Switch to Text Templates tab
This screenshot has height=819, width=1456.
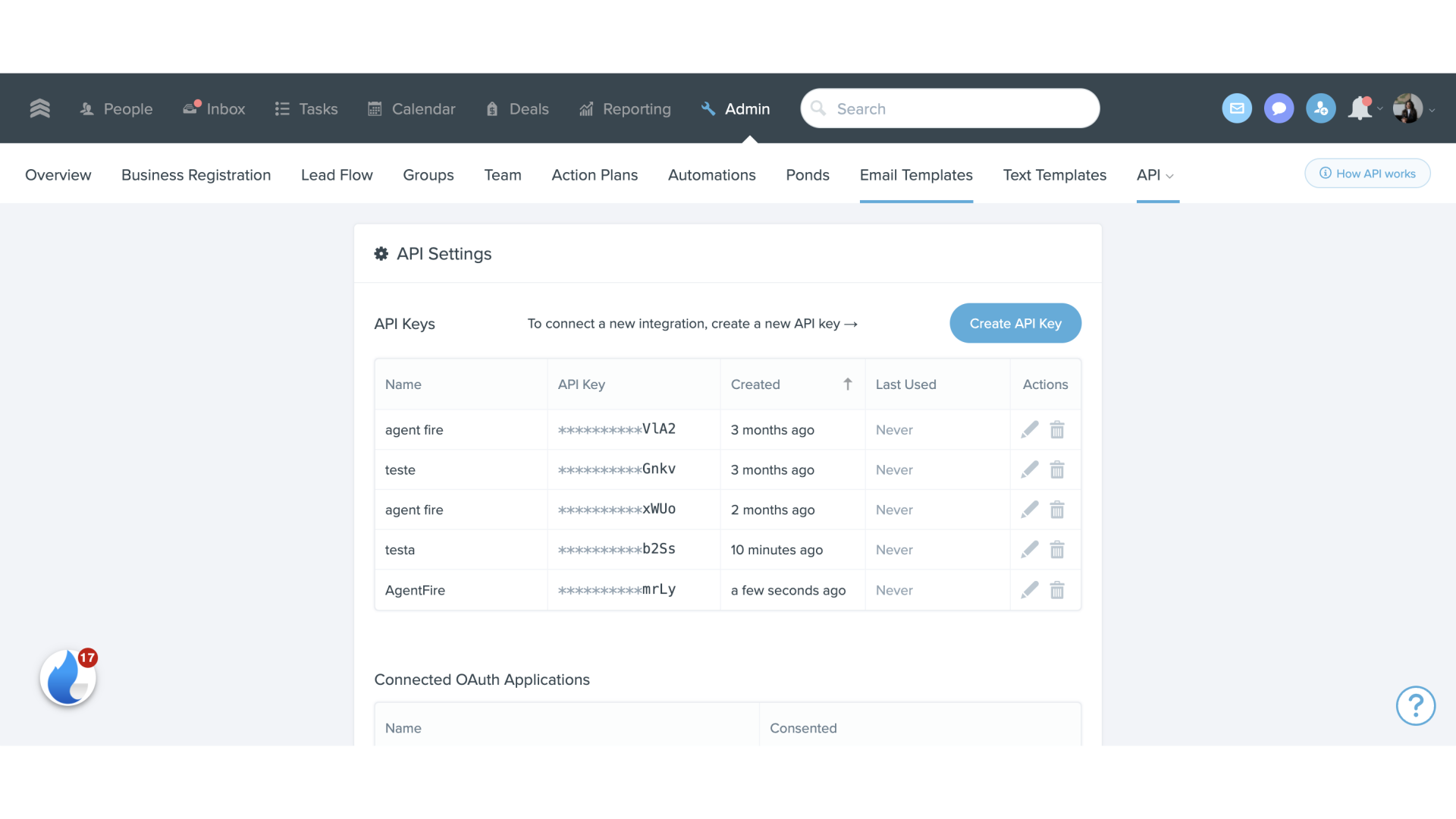[1055, 175]
